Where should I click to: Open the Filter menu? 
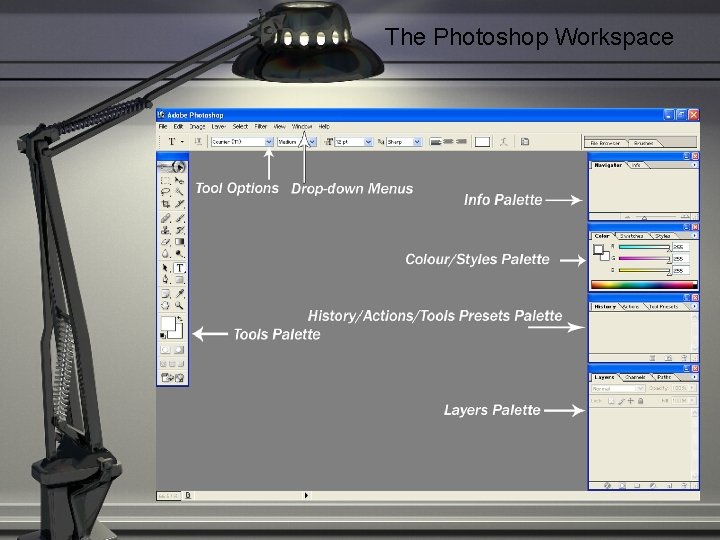point(261,126)
